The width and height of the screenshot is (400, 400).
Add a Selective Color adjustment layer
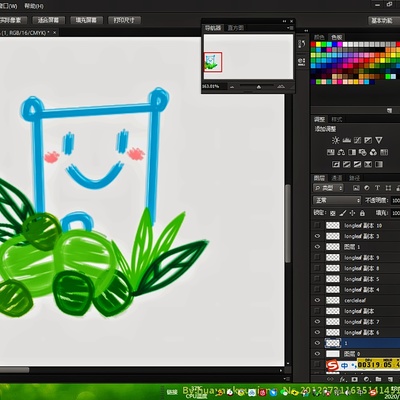tap(368, 164)
